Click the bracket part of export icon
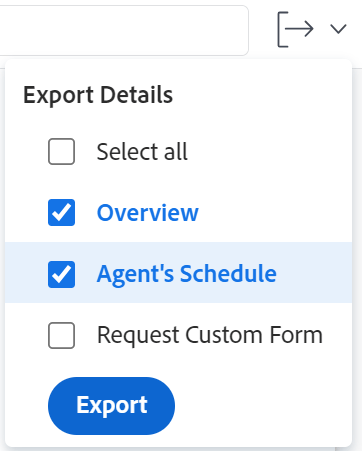 tap(282, 29)
